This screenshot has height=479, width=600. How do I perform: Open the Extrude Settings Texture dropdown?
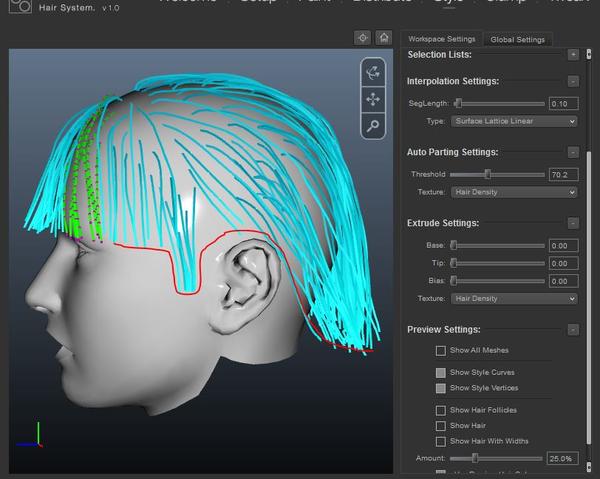pyautogui.click(x=513, y=298)
